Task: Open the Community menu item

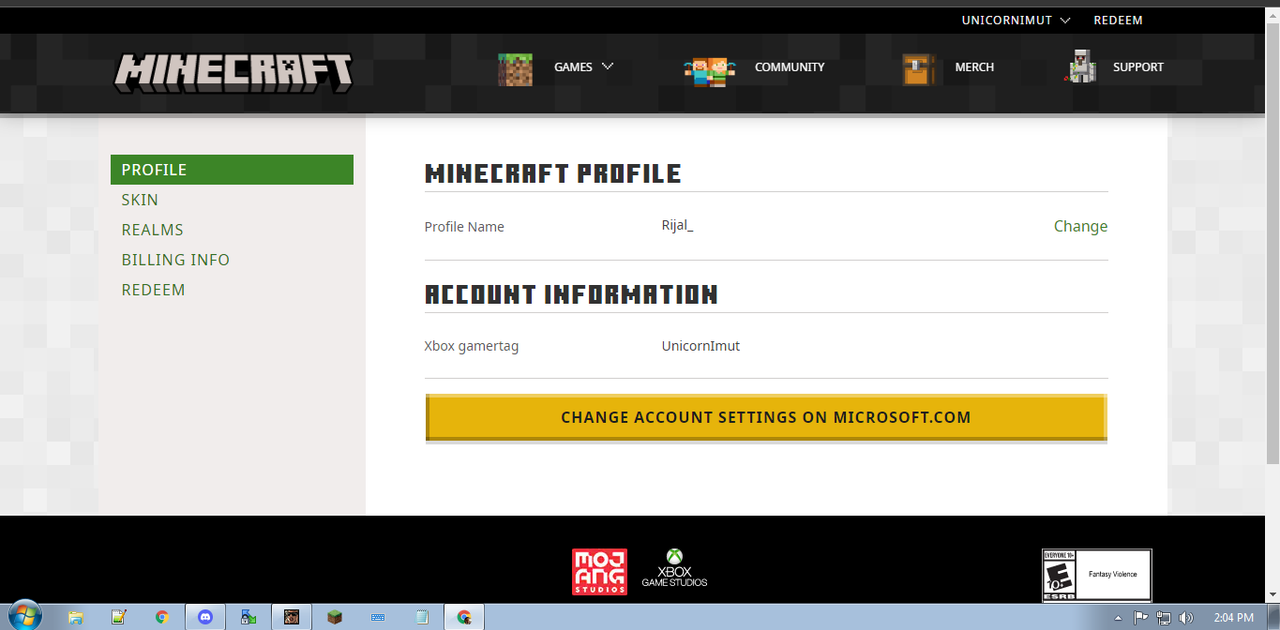Action: click(789, 67)
